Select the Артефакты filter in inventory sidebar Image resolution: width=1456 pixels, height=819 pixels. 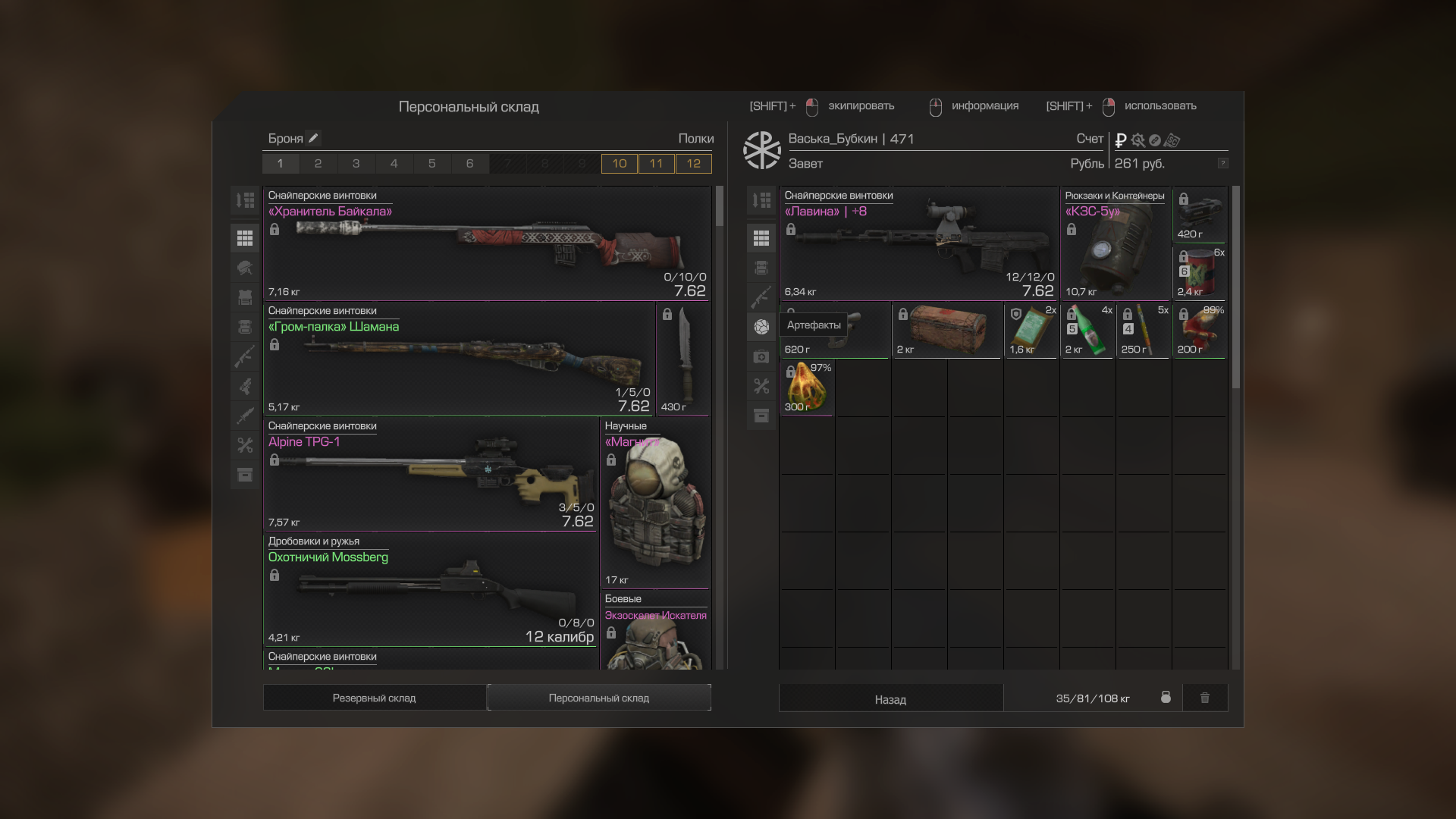click(761, 327)
